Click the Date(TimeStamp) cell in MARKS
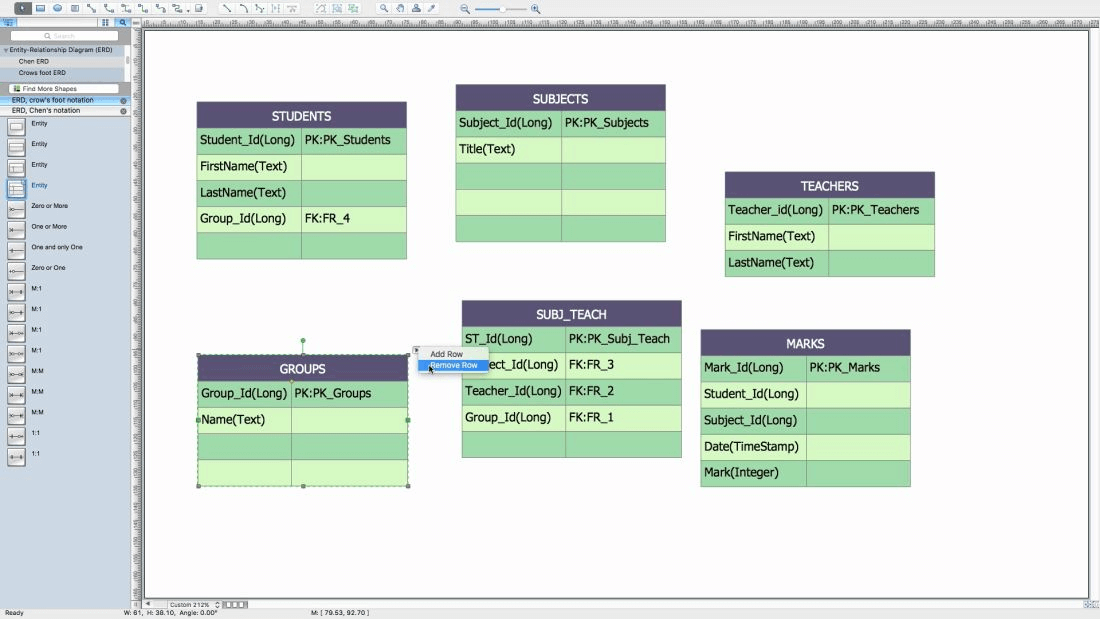This screenshot has width=1100, height=619. coord(753,447)
